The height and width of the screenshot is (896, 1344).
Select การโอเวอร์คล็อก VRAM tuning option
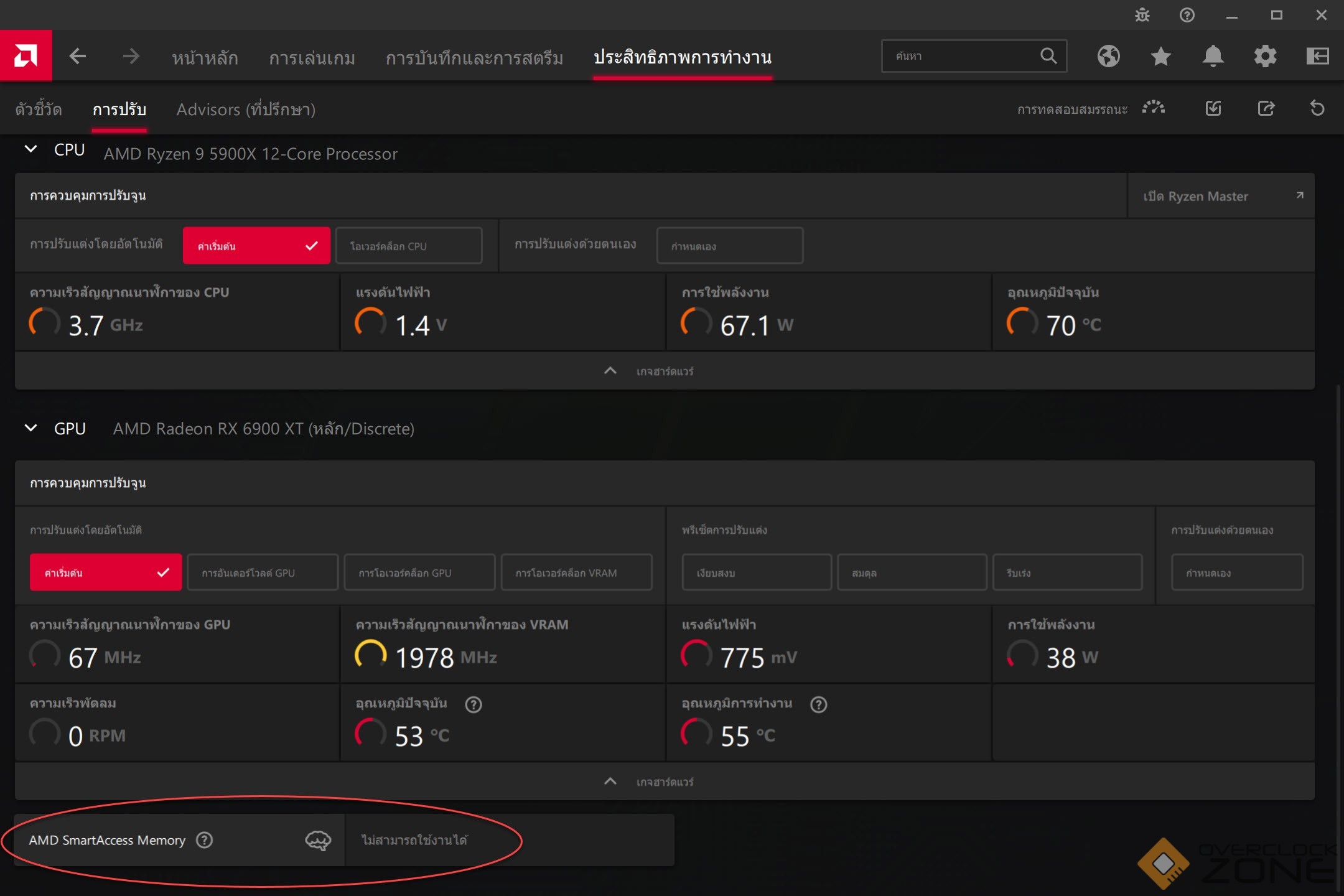pyautogui.click(x=576, y=572)
